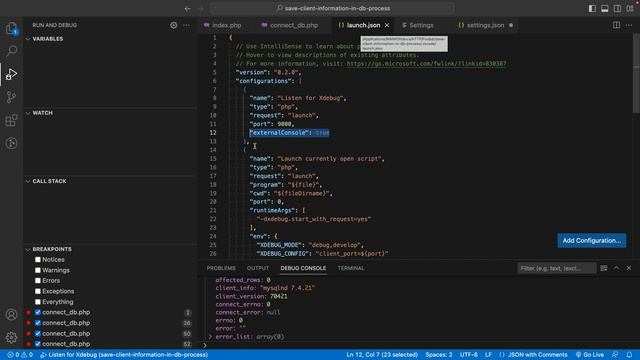The image size is (640, 360).
Task: Toggle secondary side bar layout icon
Action: point(617,9)
